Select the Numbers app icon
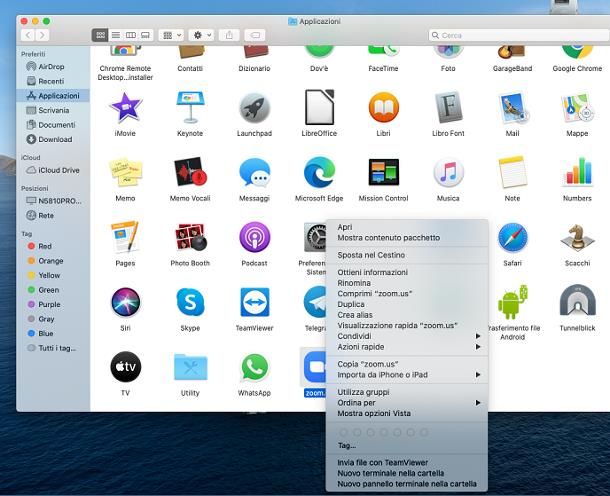This screenshot has height=496, width=610. (577, 171)
